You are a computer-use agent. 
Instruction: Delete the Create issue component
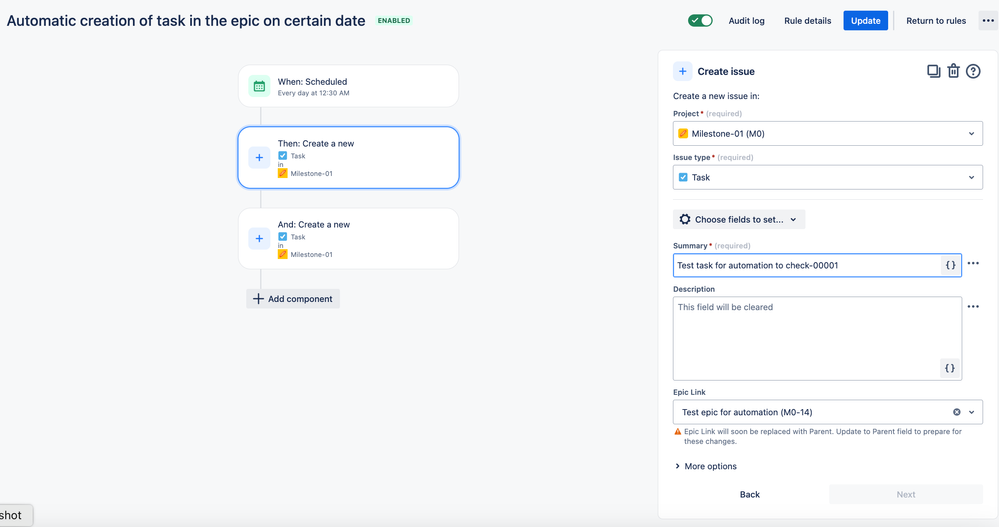click(x=953, y=71)
